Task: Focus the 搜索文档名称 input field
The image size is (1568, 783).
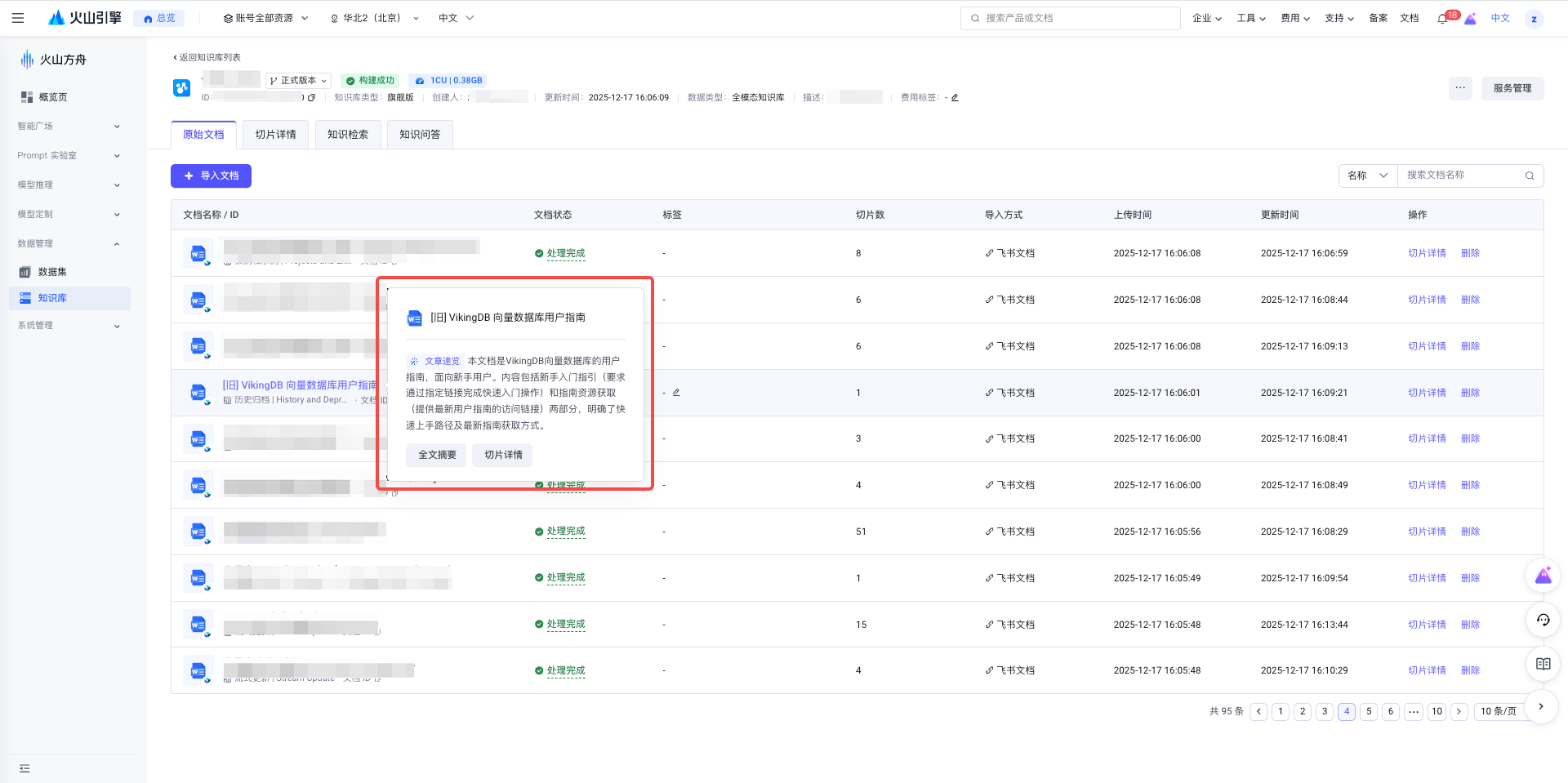Action: pos(1462,176)
